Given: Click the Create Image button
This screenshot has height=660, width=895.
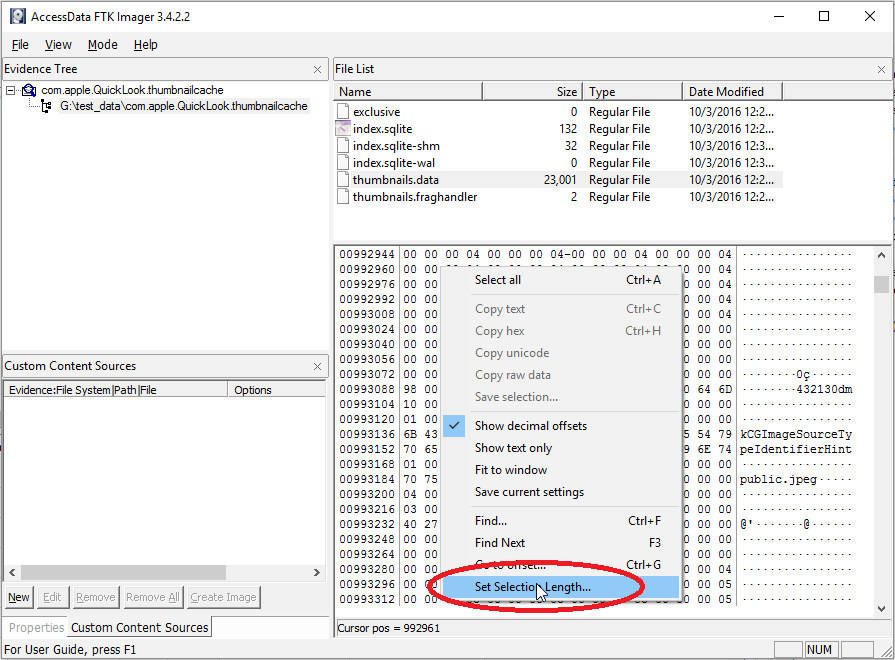Looking at the screenshot, I should pos(223,596).
